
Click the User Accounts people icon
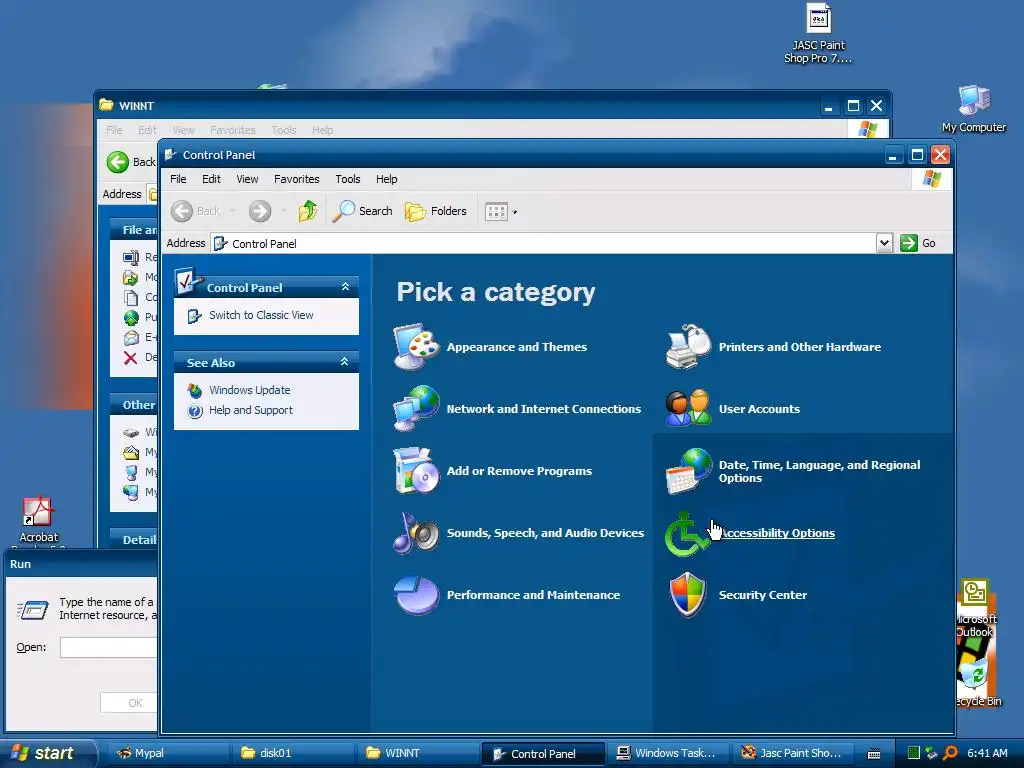click(x=688, y=409)
